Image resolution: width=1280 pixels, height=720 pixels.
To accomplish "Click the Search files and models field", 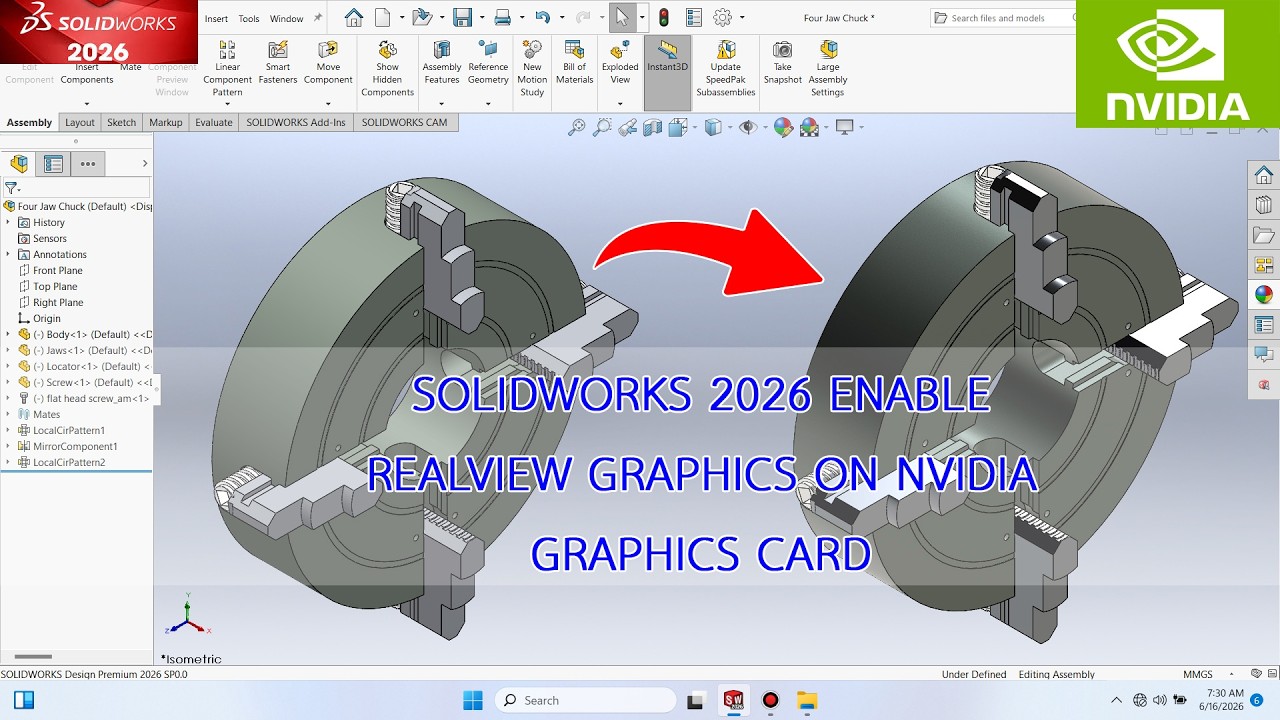I will point(1002,18).
